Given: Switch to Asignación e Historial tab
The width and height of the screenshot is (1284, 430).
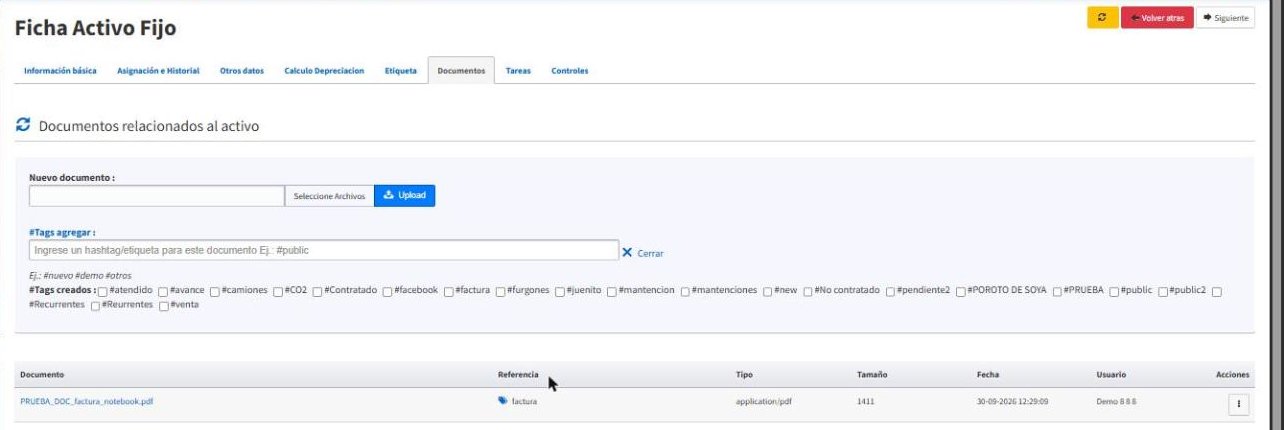Looking at the screenshot, I should tap(158, 71).
